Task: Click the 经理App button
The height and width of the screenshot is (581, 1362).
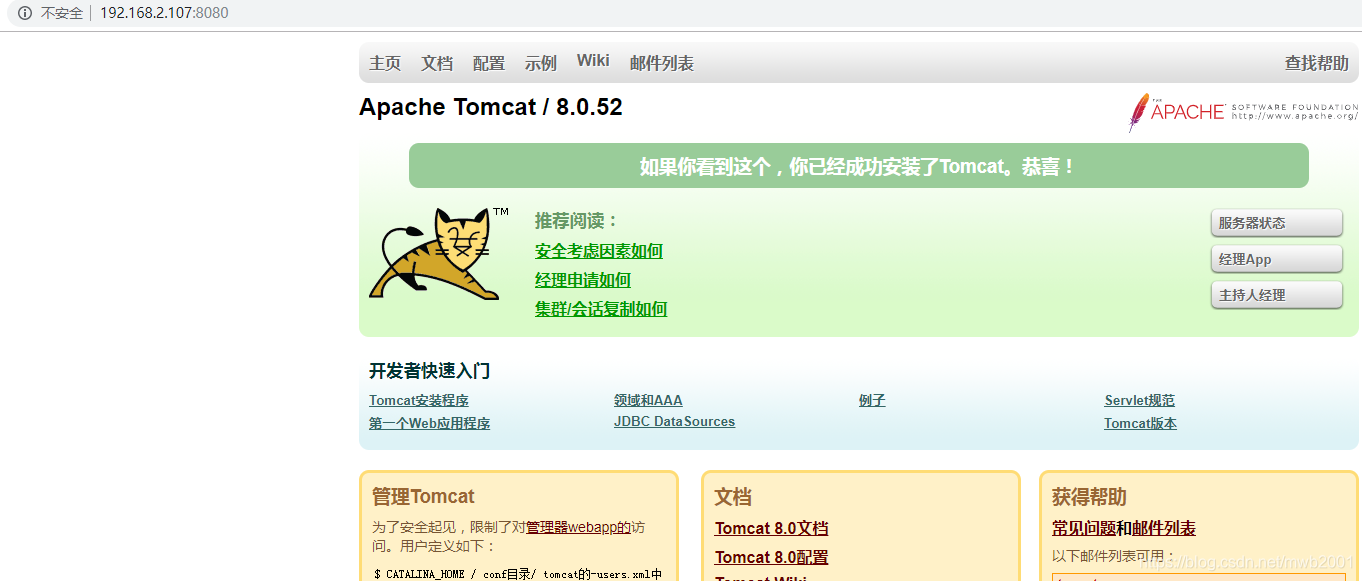Action: (1277, 259)
